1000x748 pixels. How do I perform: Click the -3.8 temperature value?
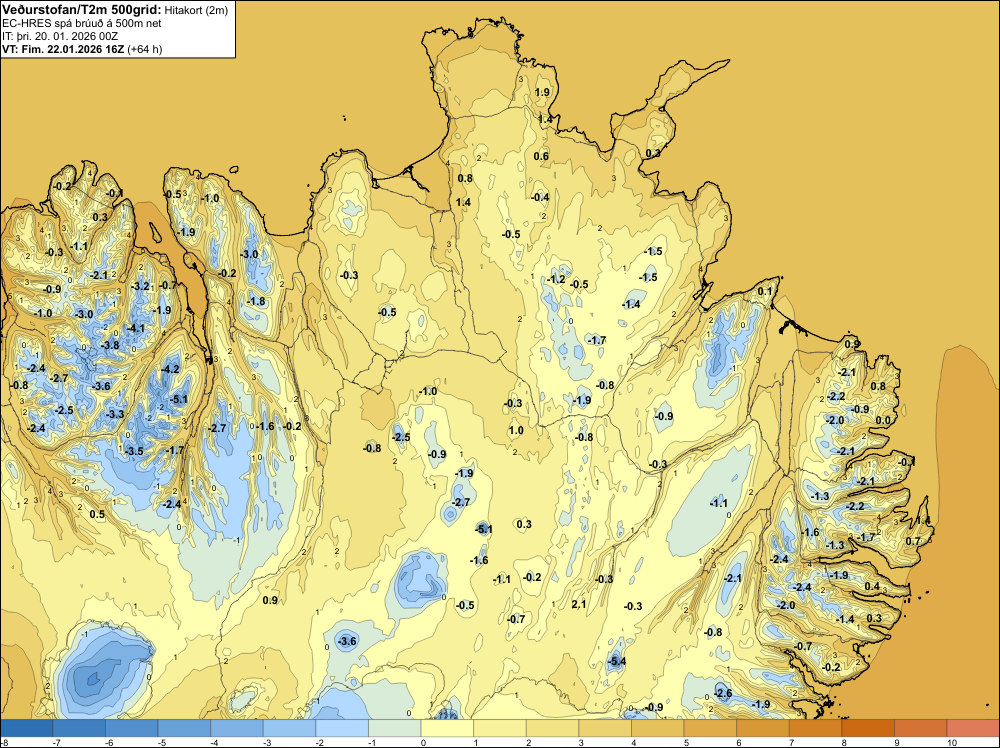110,345
